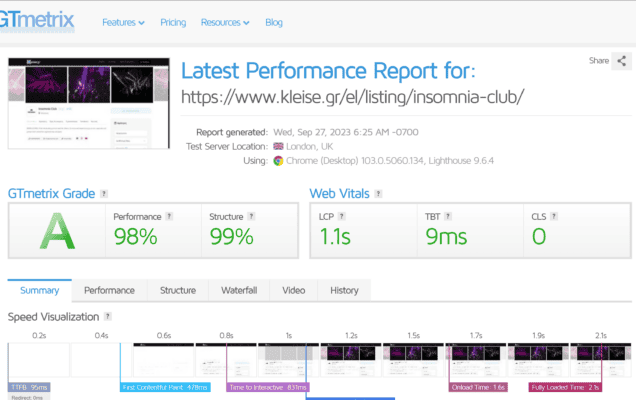Click the grade A letter
Image resolution: width=636 pixels, height=400 pixels.
pos(57,231)
